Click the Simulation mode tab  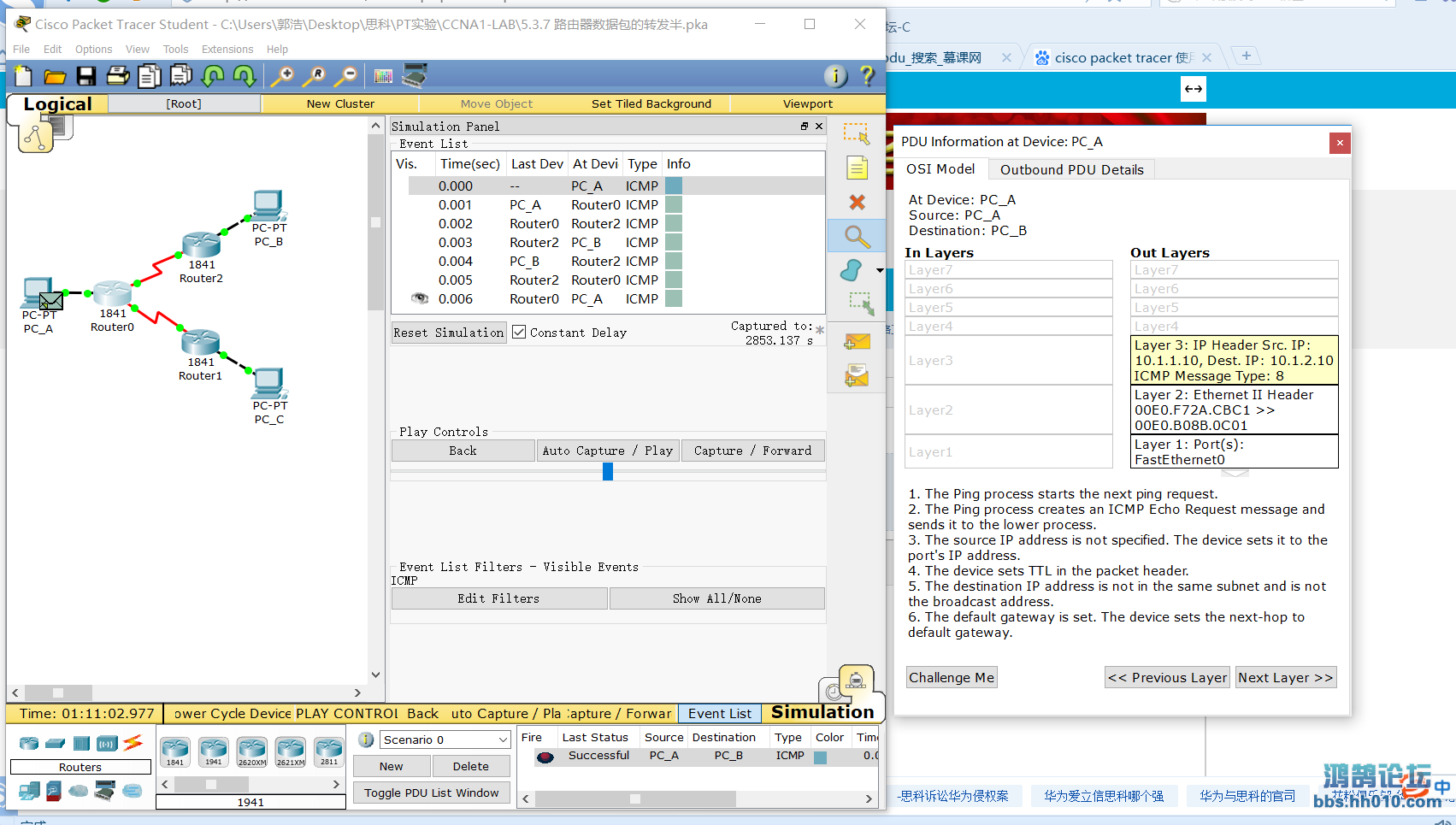tap(822, 712)
